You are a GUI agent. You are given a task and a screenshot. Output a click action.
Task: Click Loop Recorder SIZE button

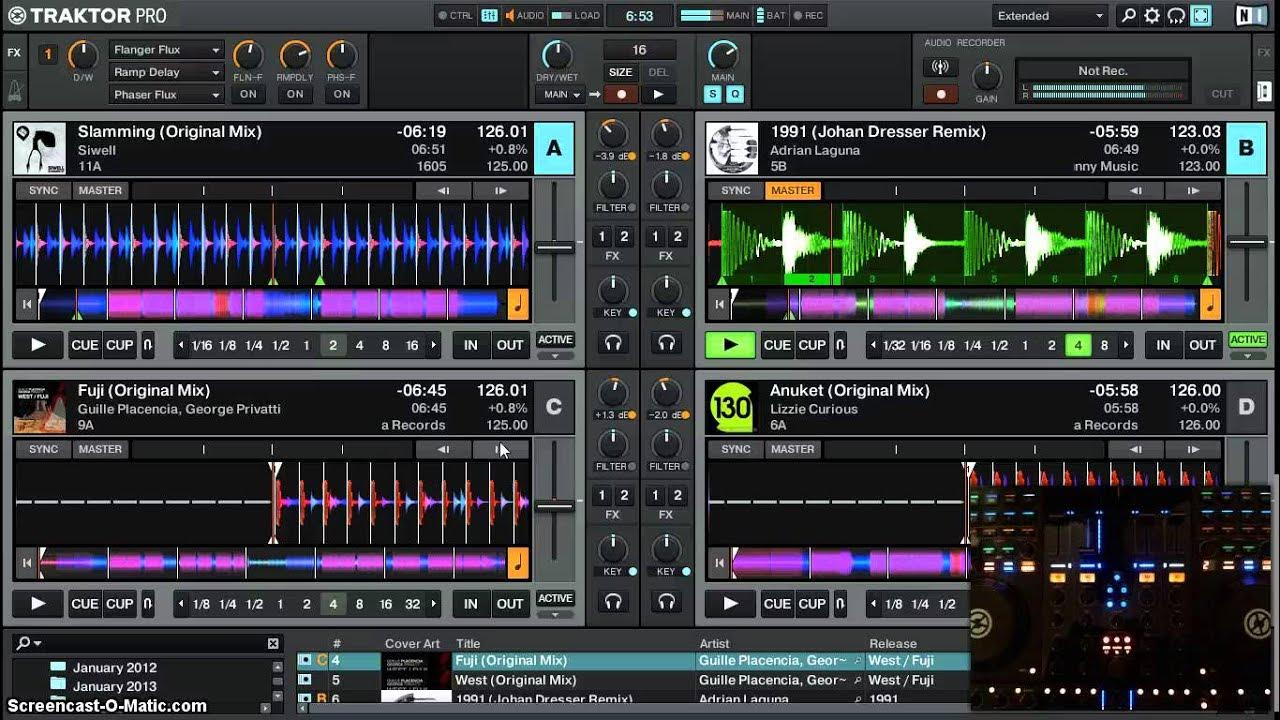point(621,72)
